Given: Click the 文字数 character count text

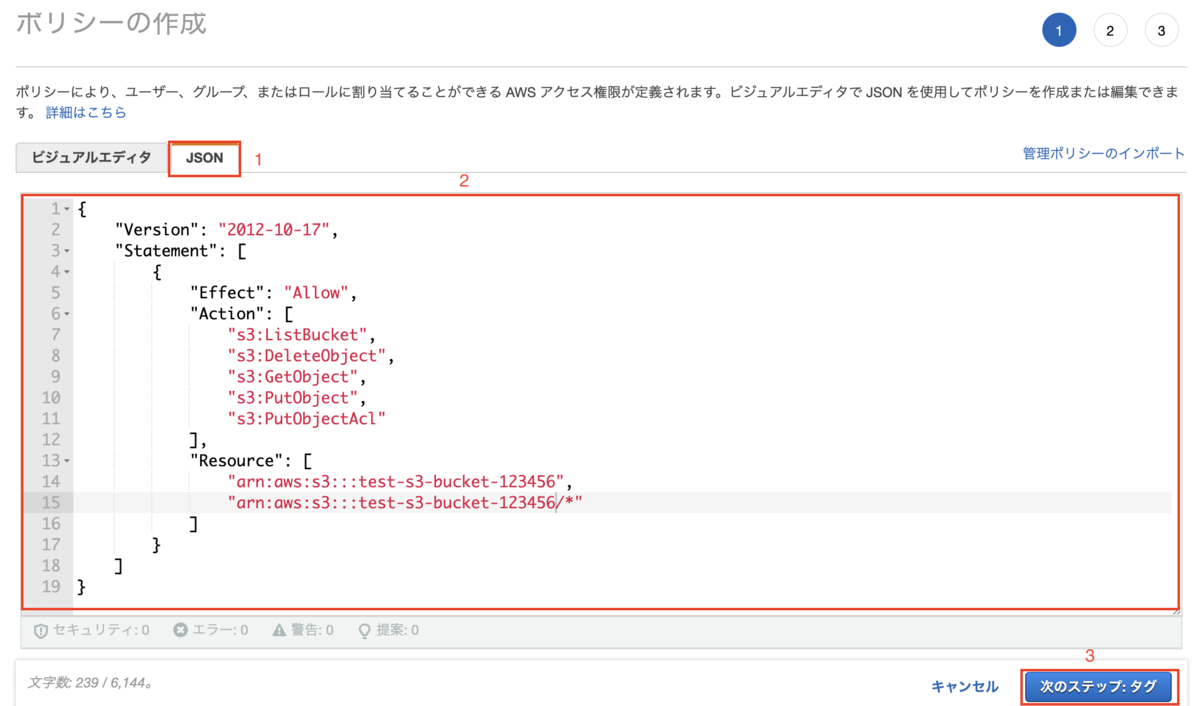Looking at the screenshot, I should click(90, 684).
